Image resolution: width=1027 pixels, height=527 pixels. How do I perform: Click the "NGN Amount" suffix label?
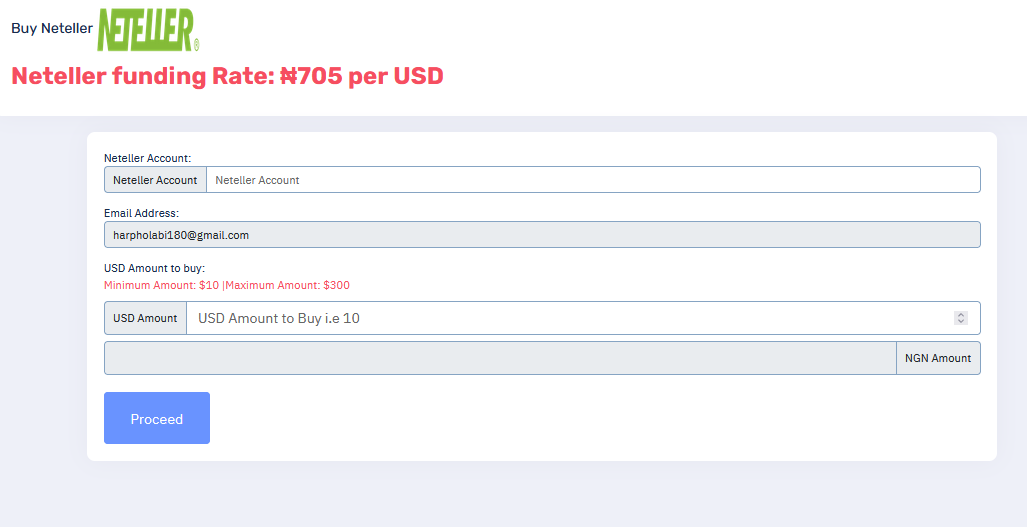pyautogui.click(x=938, y=358)
